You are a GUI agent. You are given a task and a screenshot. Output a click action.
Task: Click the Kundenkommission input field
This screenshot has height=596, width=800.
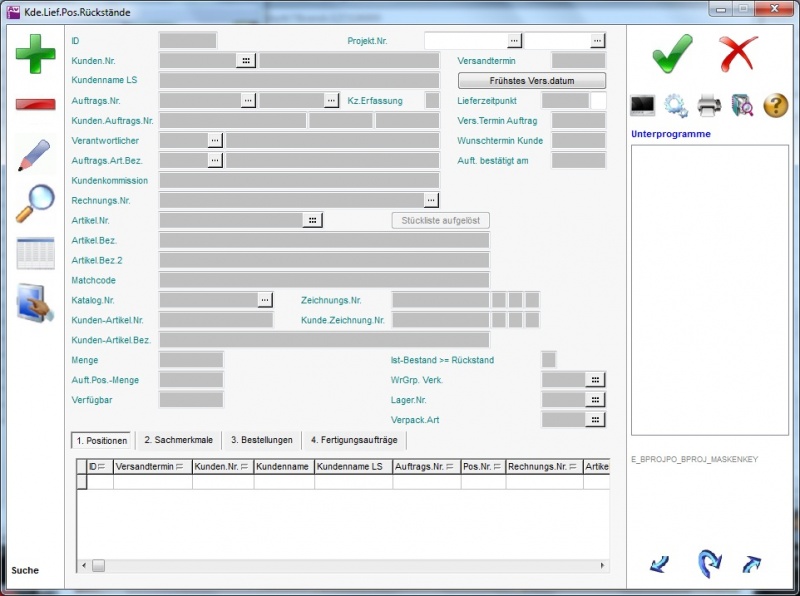pos(299,180)
